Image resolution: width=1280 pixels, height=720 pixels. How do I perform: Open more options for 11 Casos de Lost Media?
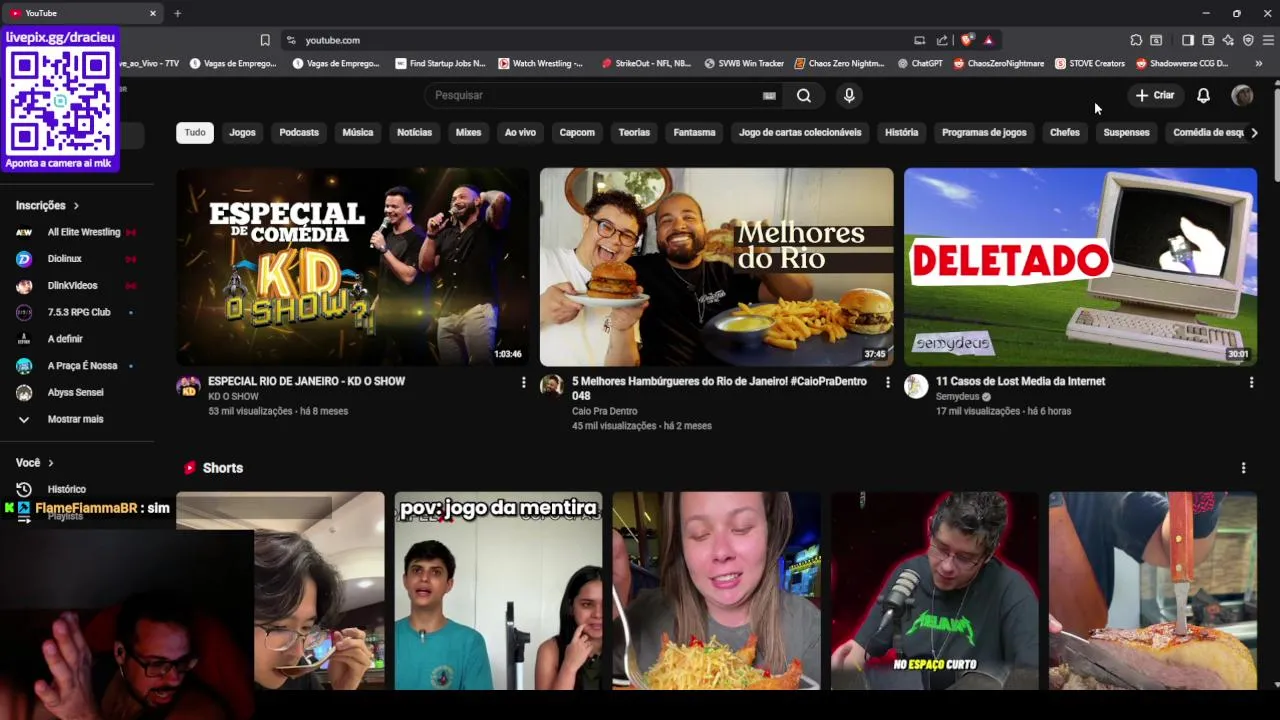[1251, 382]
